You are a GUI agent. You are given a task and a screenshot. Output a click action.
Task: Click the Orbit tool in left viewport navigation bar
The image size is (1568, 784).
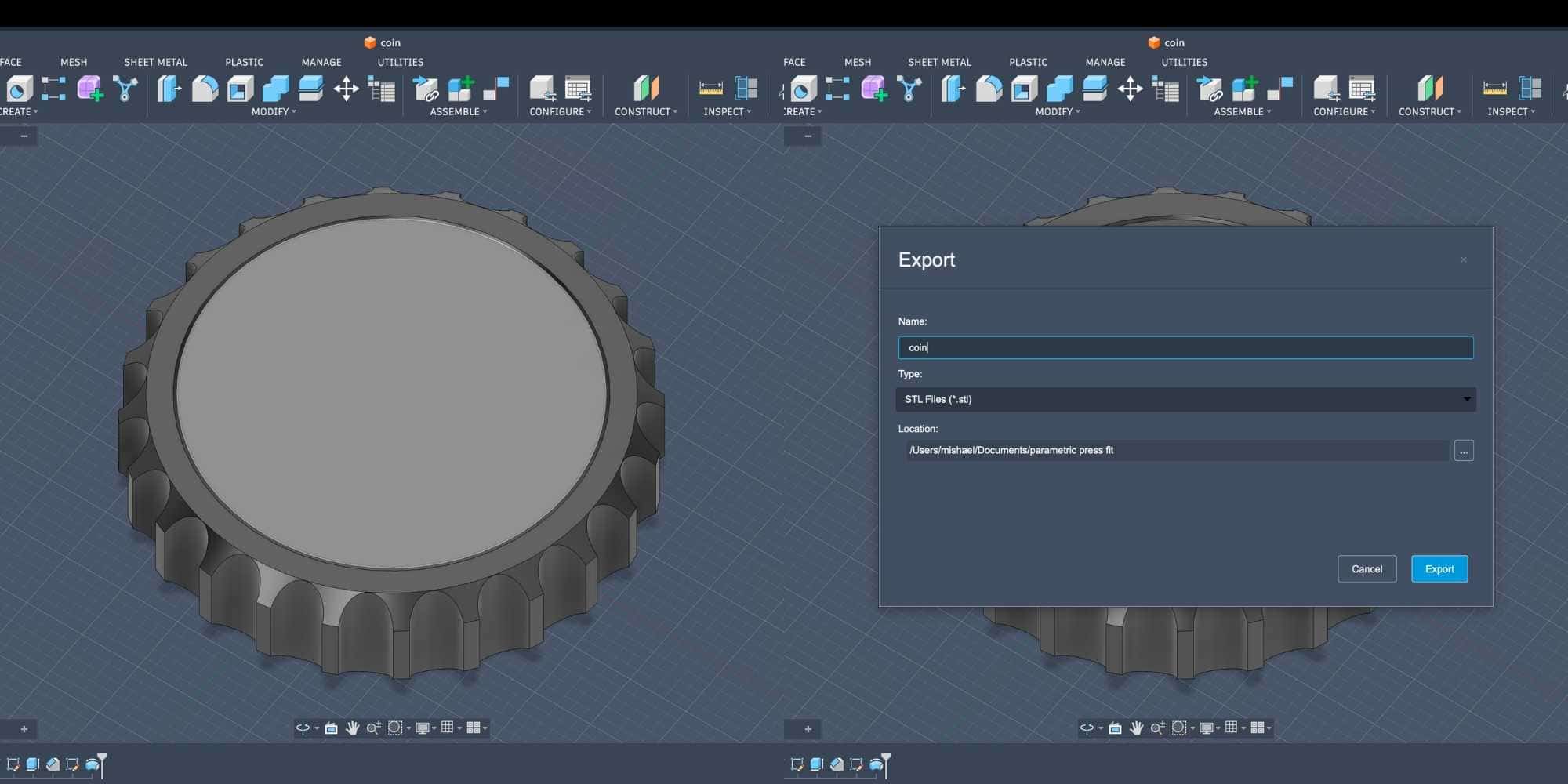point(303,728)
